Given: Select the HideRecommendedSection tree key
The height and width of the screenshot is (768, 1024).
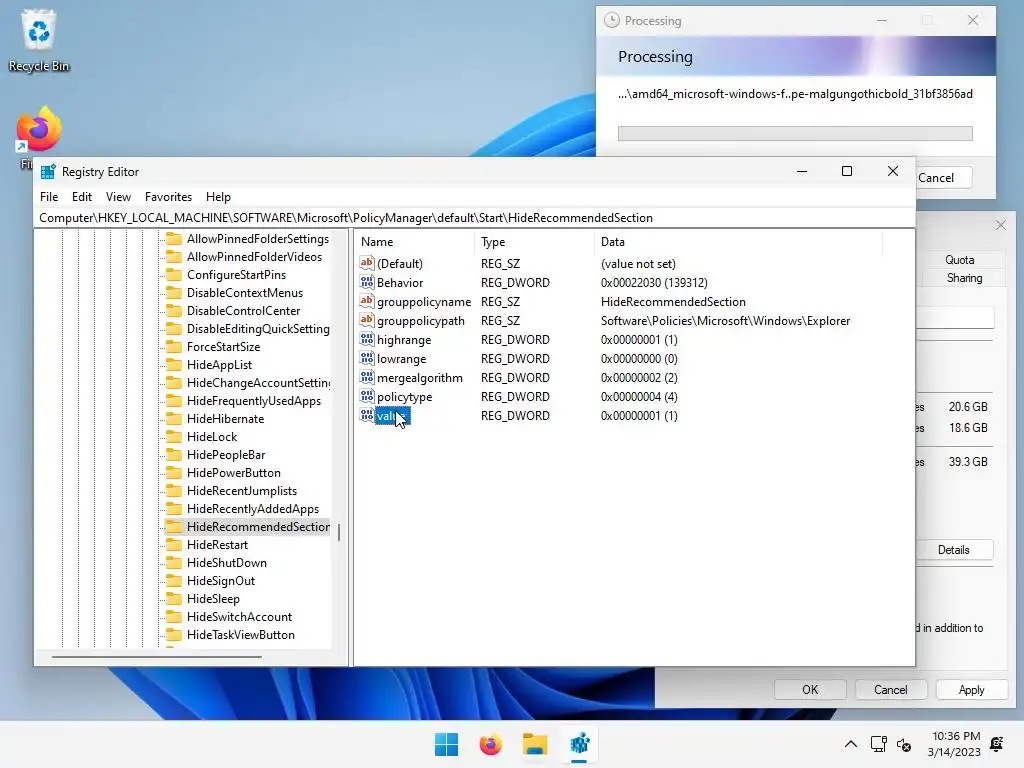Looking at the screenshot, I should click(x=258, y=526).
